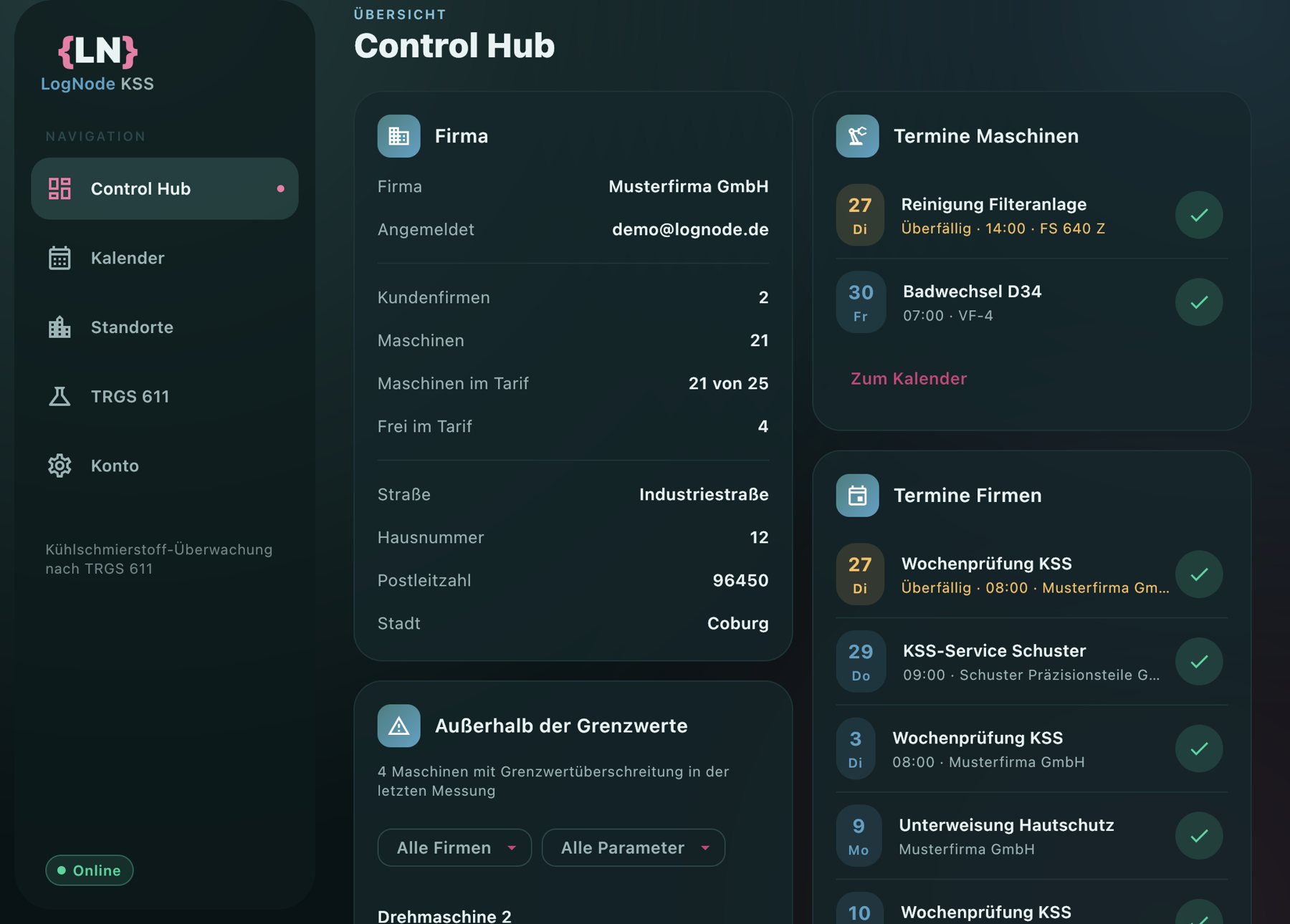Click the {LN} LogNode logo
1290x924 pixels.
(x=97, y=63)
